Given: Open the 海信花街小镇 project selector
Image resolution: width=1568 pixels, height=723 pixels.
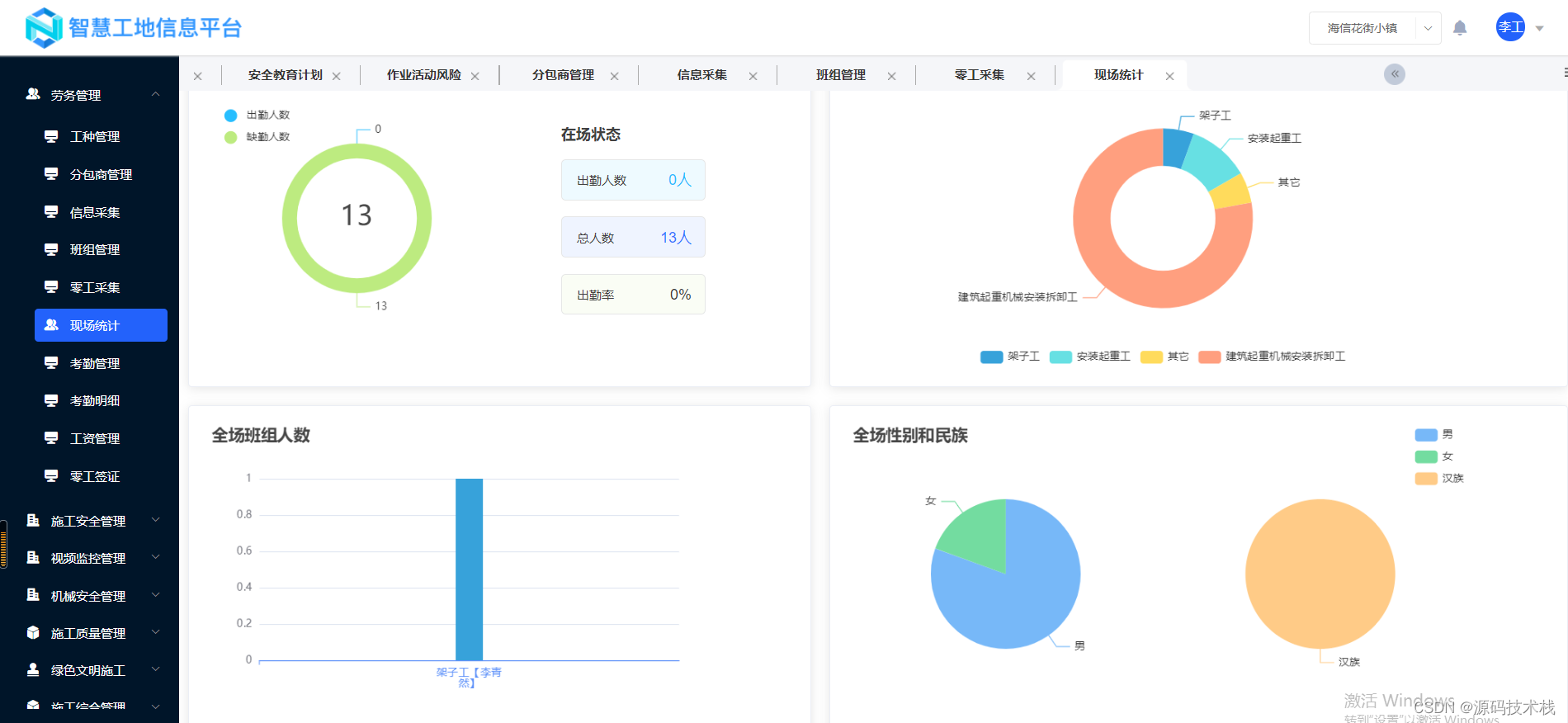Looking at the screenshot, I should 1375,28.
